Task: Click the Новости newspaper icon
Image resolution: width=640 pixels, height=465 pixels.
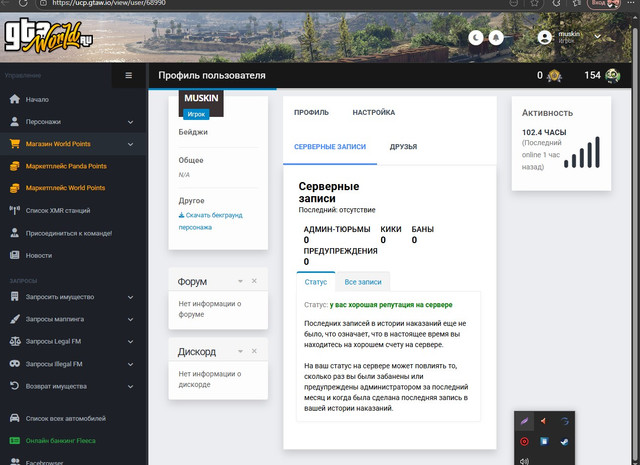Action: [x=15, y=255]
